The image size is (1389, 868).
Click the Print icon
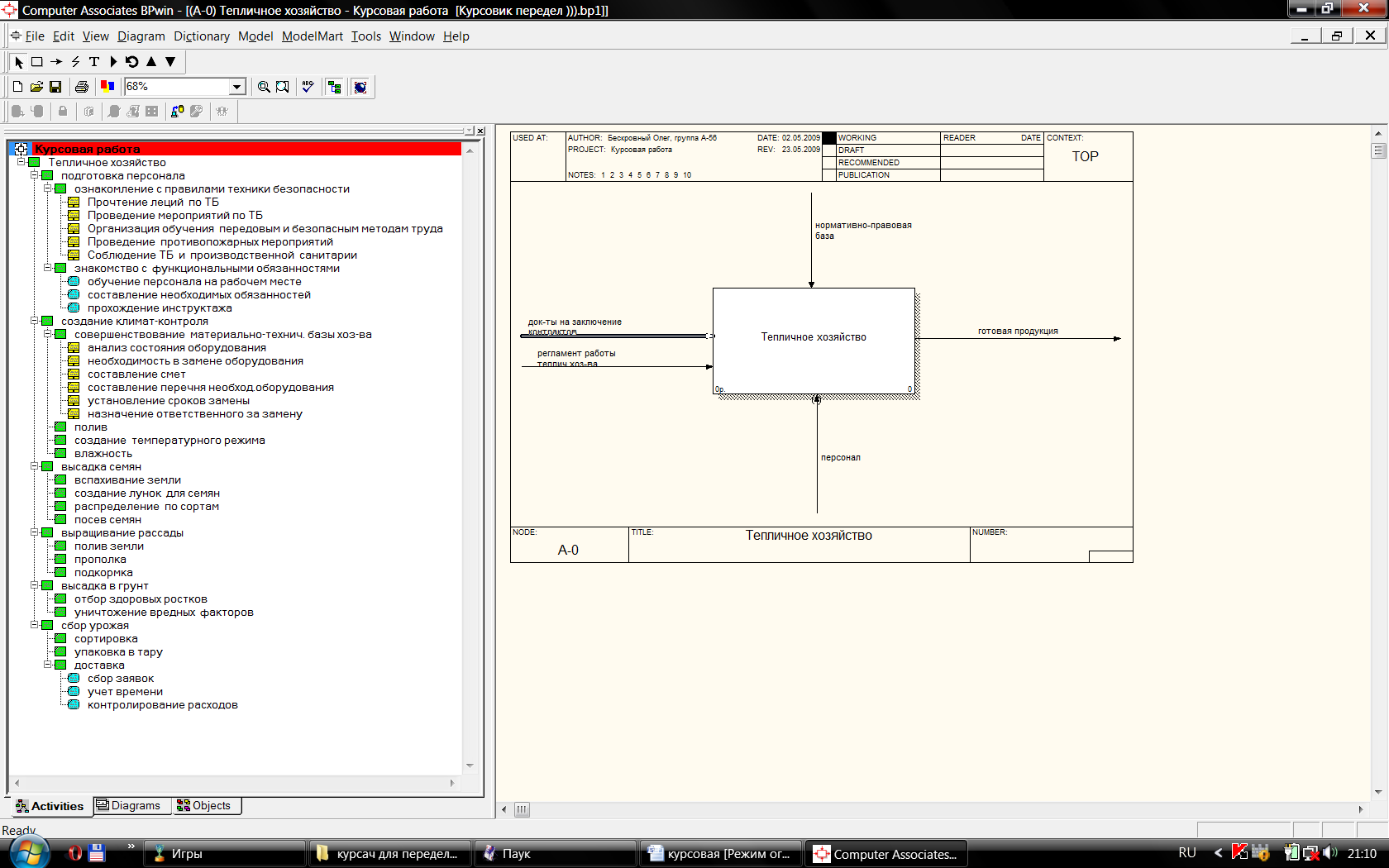pos(81,87)
